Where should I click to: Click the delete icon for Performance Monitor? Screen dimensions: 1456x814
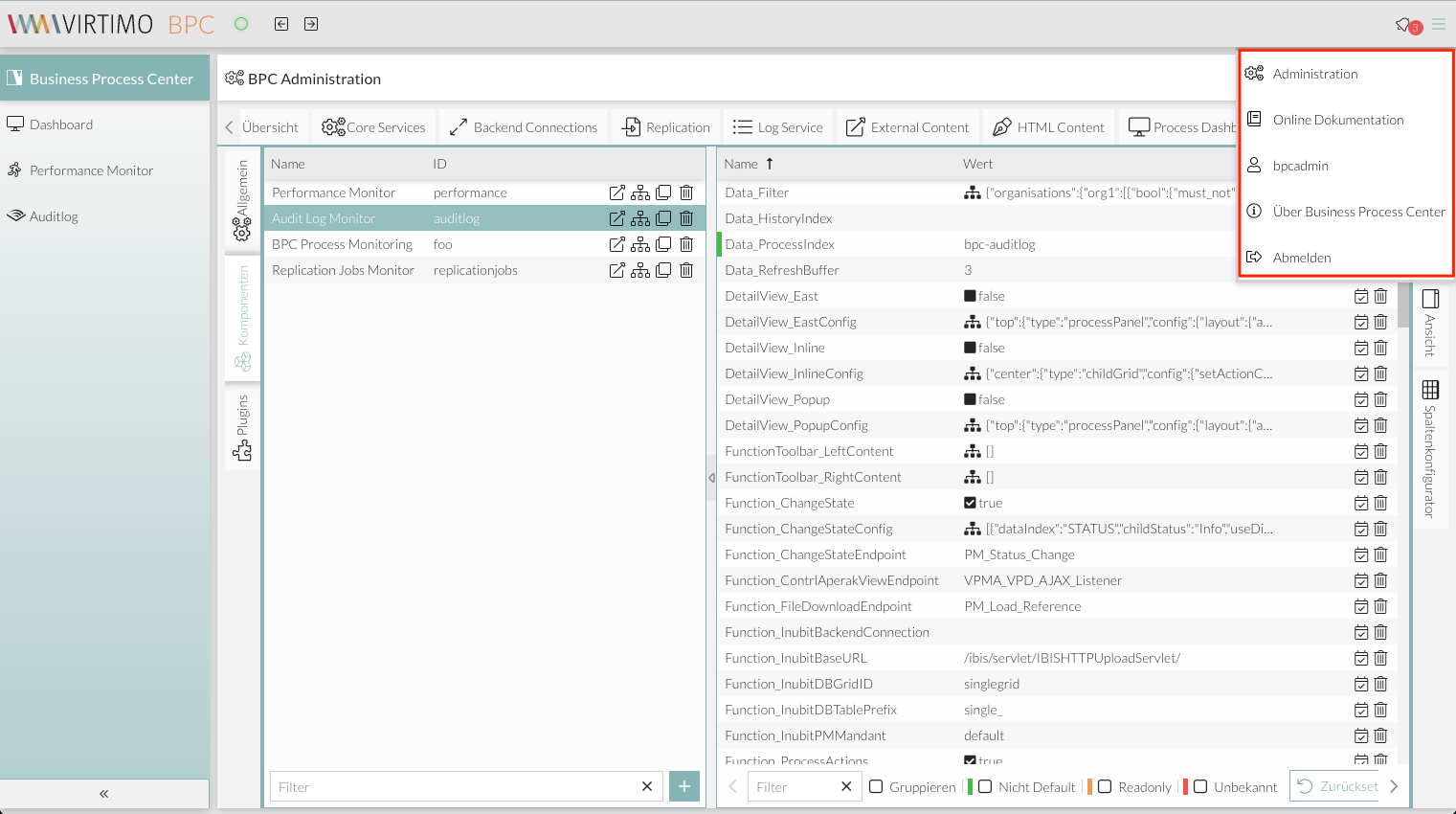pyautogui.click(x=686, y=192)
